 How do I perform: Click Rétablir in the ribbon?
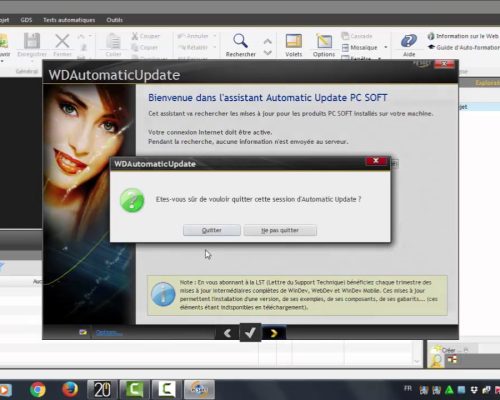(x=193, y=47)
